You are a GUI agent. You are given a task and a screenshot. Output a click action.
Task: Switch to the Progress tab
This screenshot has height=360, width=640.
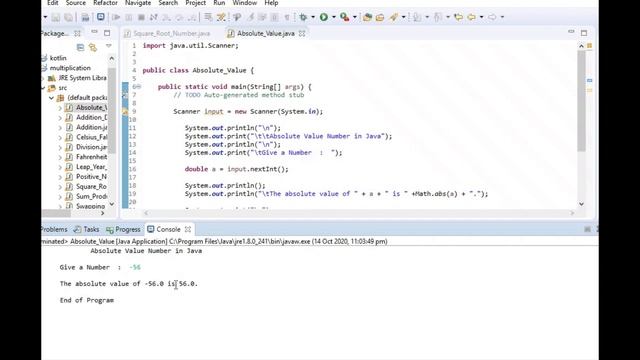pos(123,229)
